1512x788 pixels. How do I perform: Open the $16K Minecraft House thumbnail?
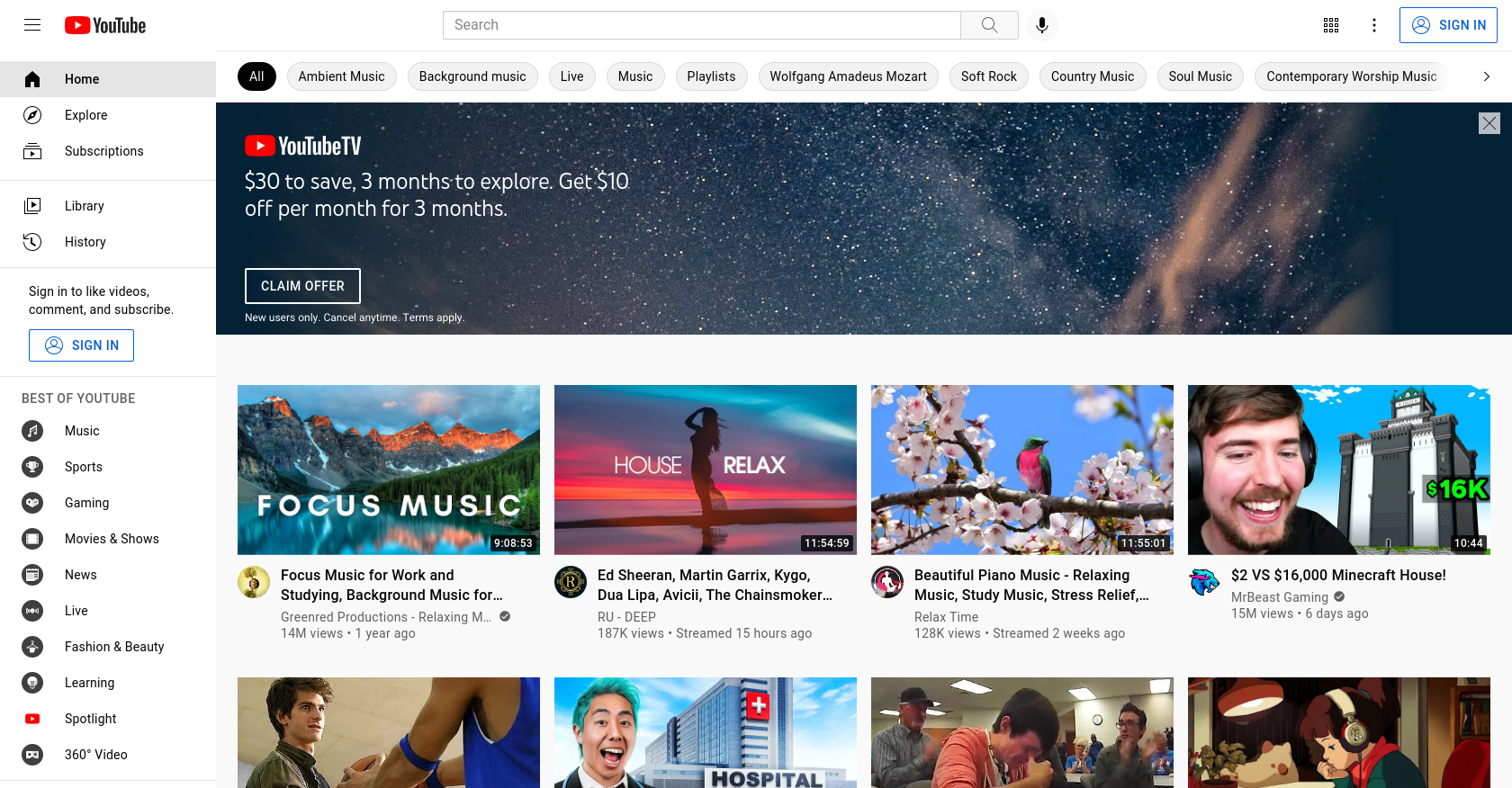[1339, 470]
